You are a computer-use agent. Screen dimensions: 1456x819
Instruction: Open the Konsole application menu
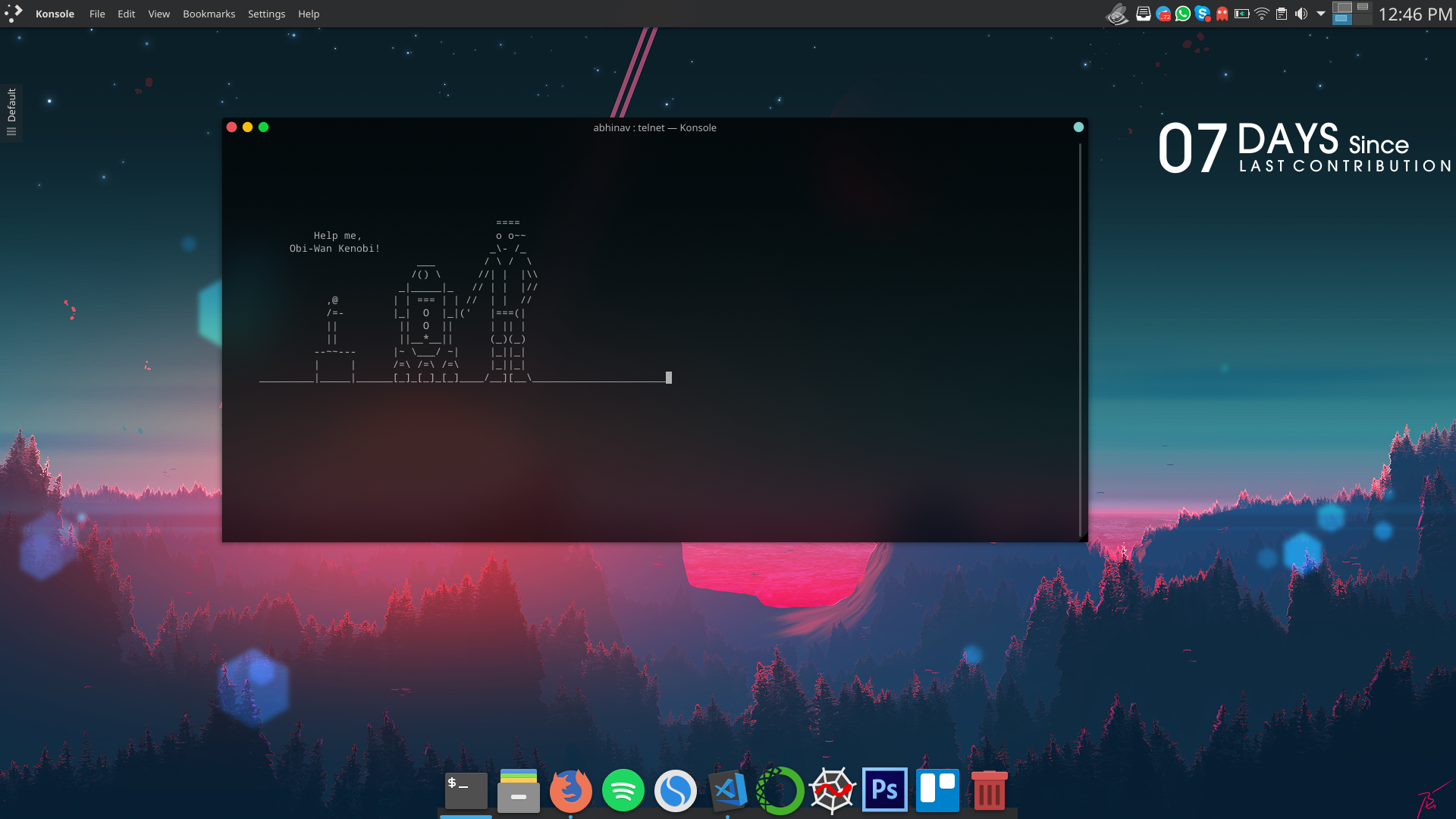[x=55, y=14]
